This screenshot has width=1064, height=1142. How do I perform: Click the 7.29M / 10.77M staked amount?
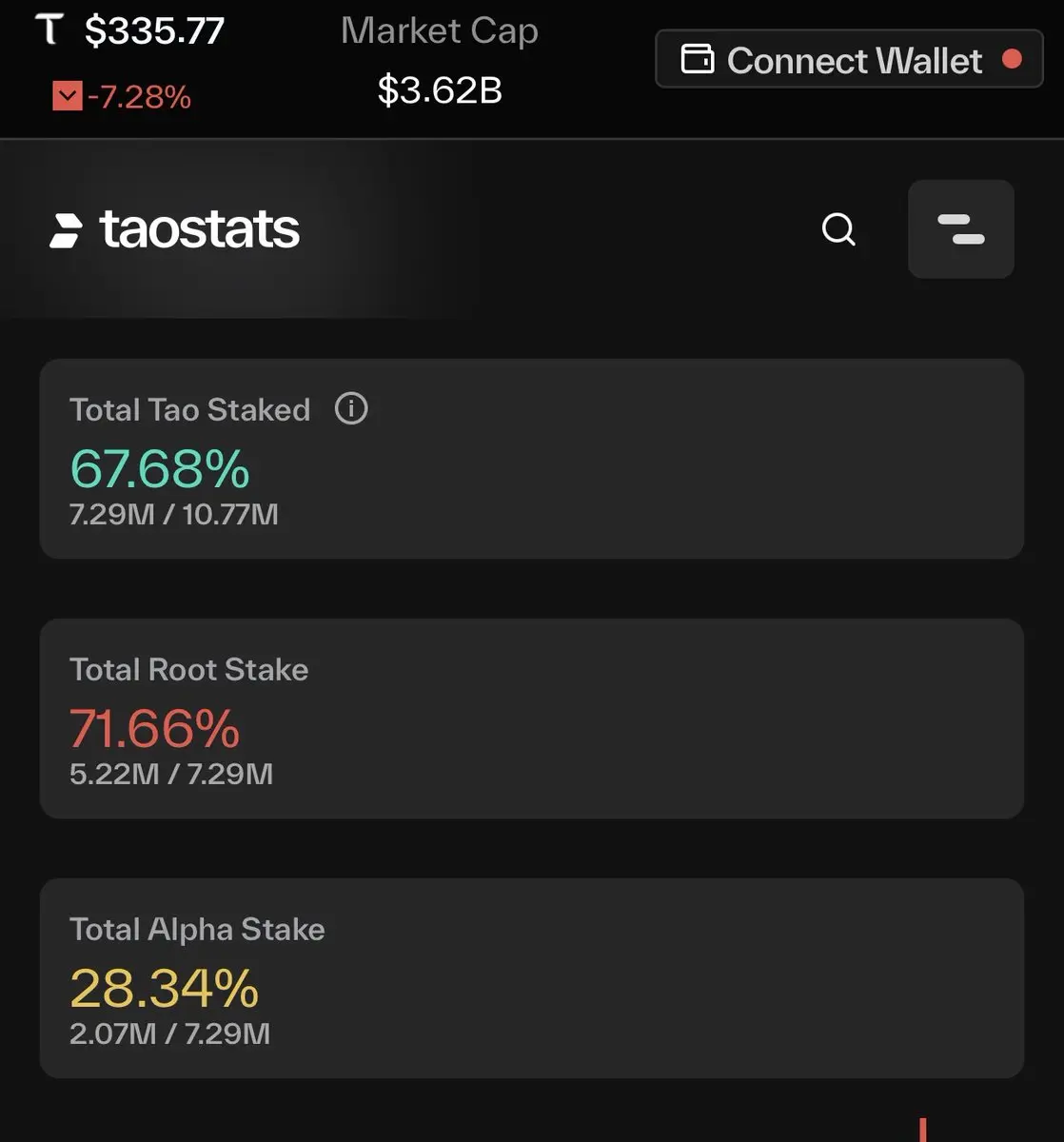[x=174, y=515]
